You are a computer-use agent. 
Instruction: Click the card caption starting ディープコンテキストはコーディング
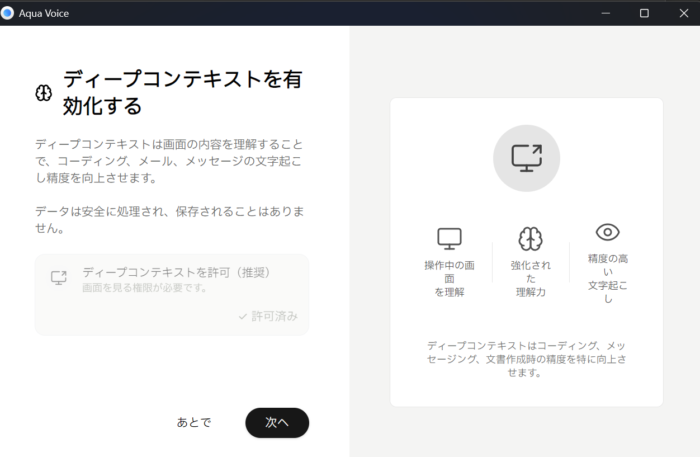click(x=526, y=359)
